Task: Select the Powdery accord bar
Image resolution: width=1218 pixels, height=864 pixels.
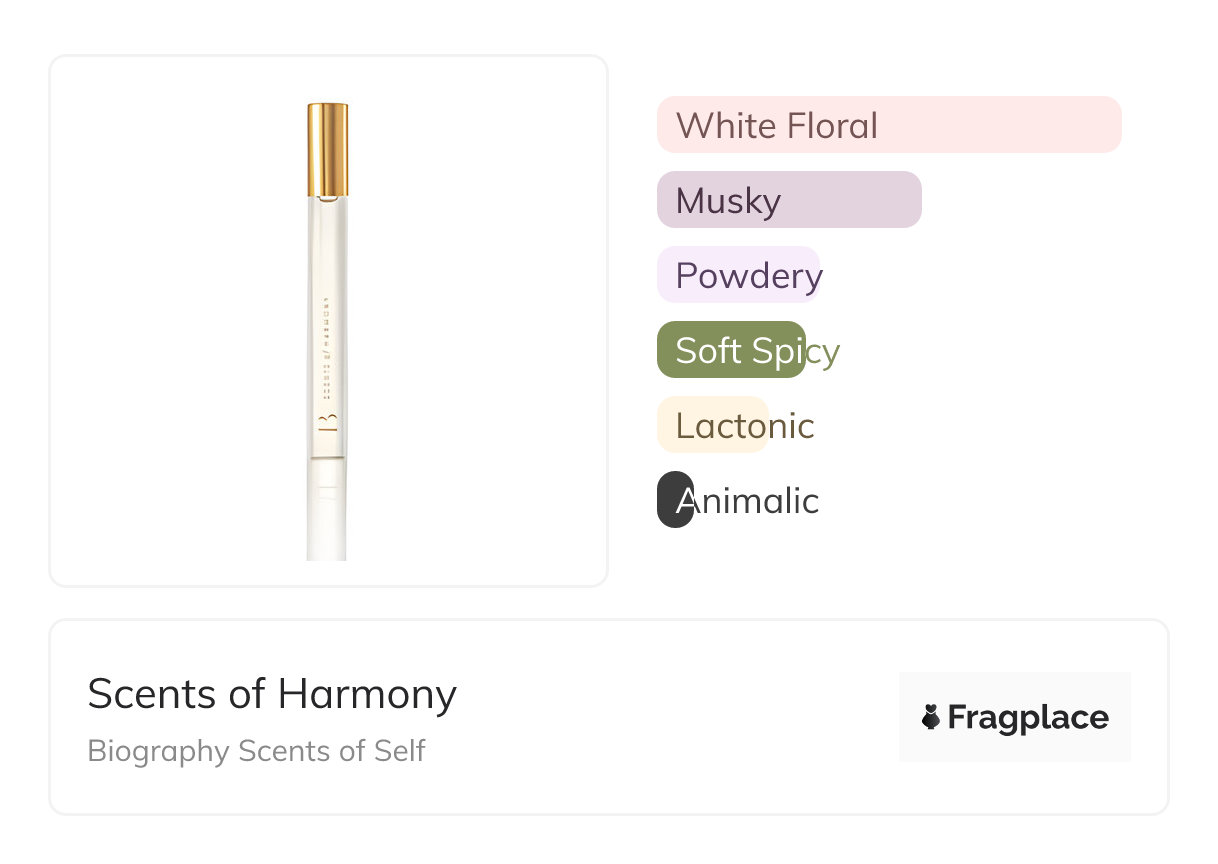Action: coord(738,275)
